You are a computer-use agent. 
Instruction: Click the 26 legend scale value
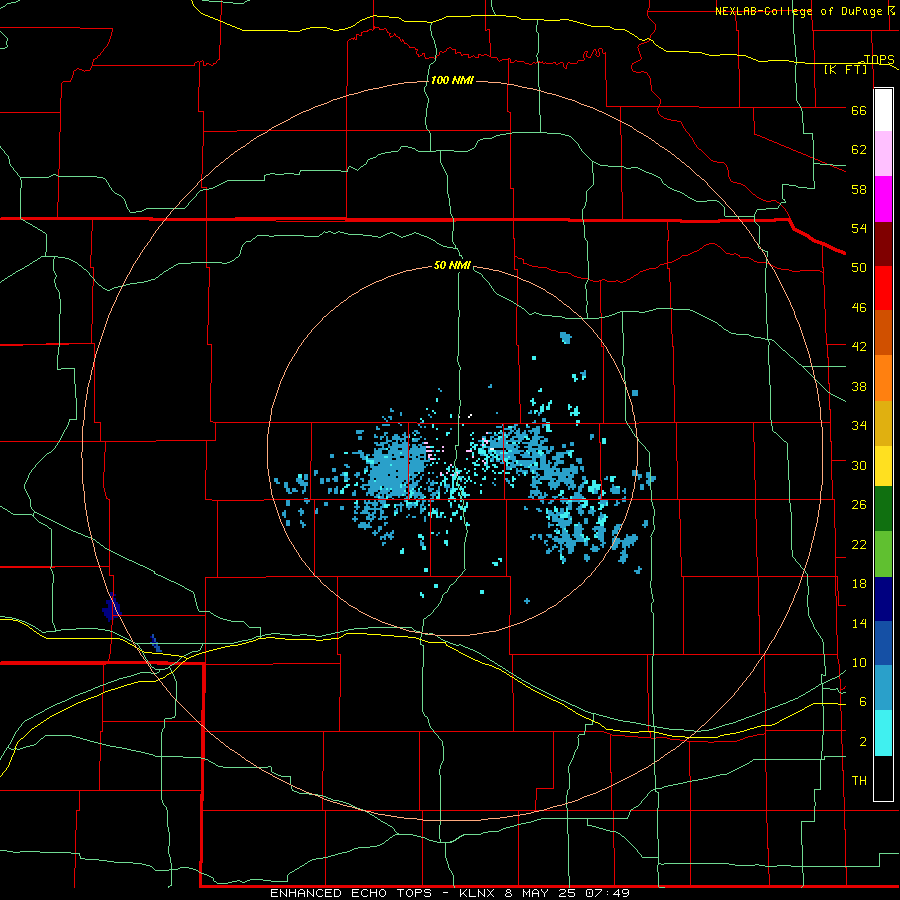(x=859, y=505)
